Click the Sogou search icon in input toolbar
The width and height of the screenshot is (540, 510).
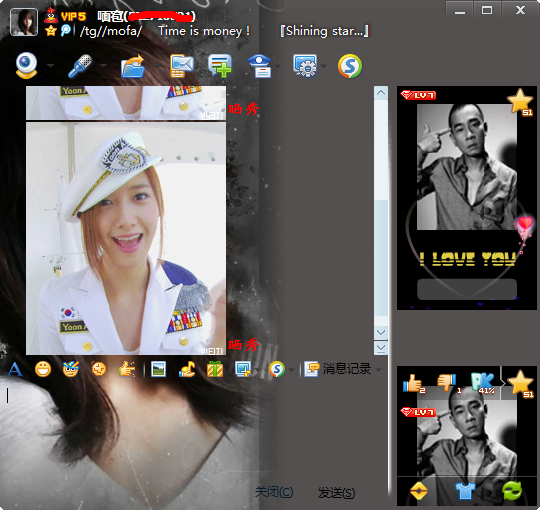point(277,370)
